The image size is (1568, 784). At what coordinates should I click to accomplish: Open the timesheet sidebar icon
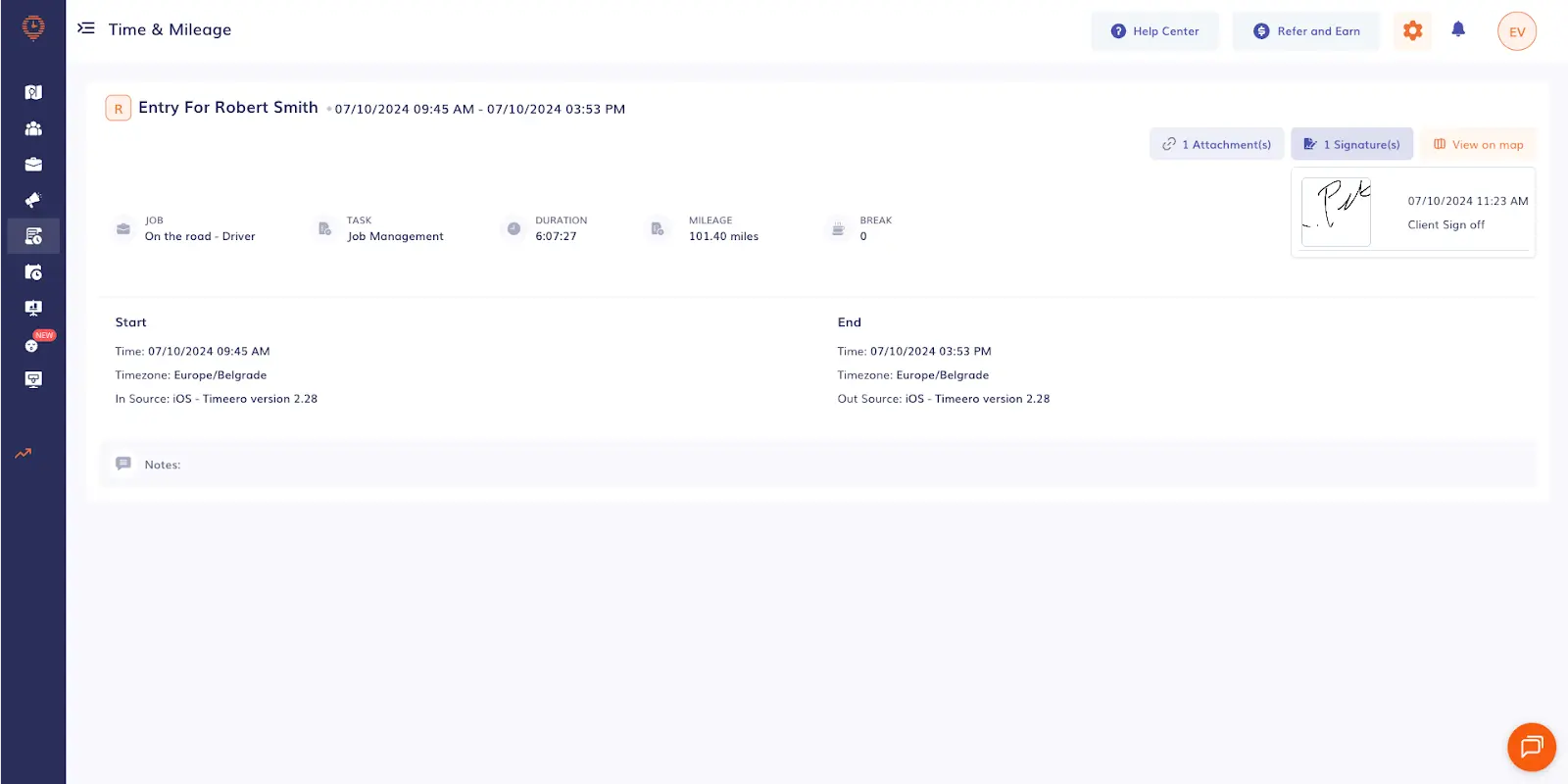pyautogui.click(x=33, y=236)
